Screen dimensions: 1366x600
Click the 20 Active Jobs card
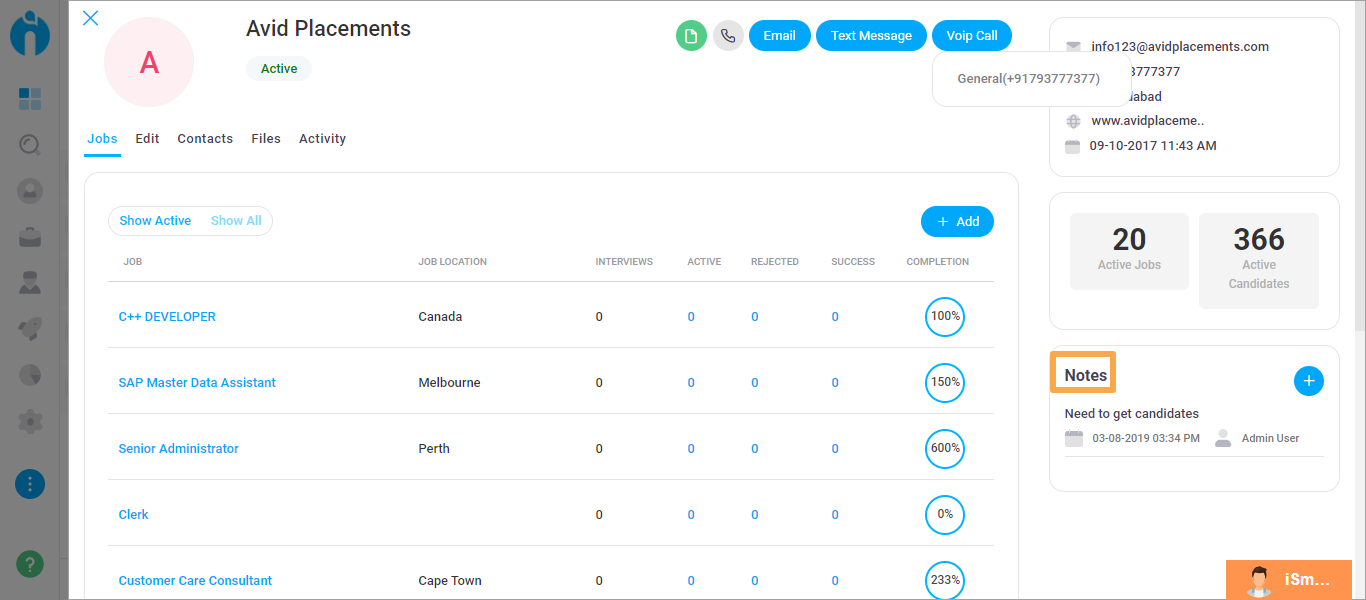(x=1129, y=251)
